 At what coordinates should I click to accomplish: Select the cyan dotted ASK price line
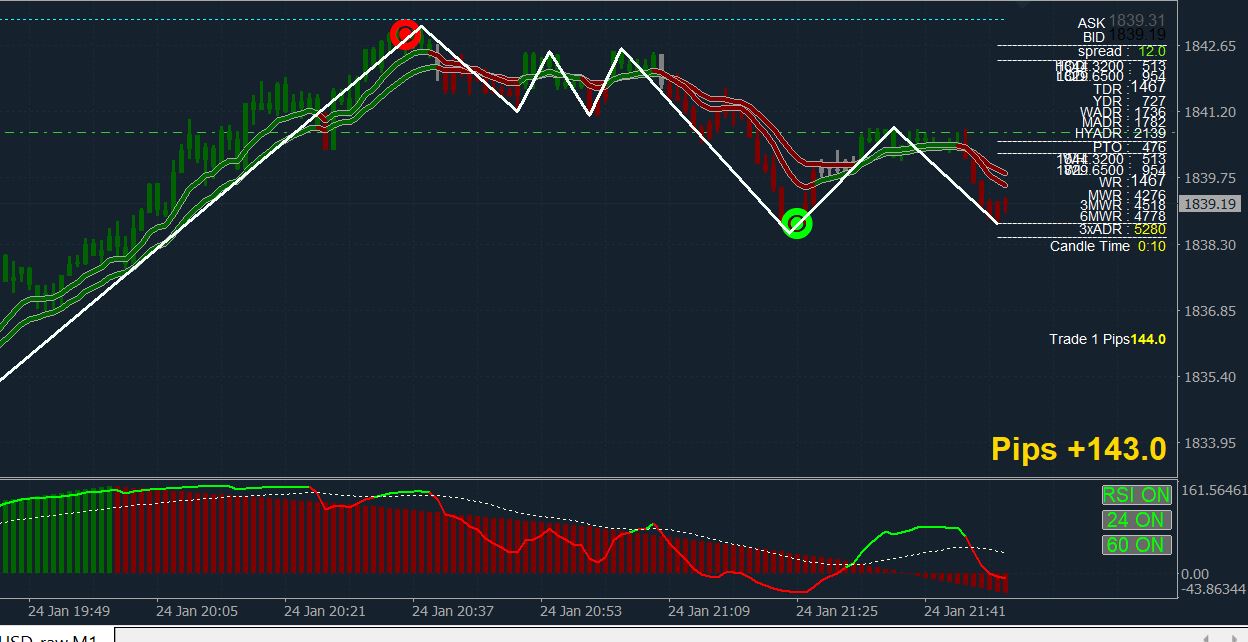pos(500,19)
